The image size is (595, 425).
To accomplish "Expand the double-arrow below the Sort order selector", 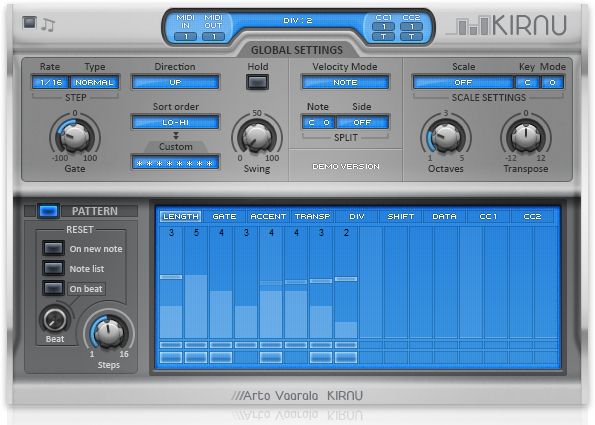I will tap(176, 135).
